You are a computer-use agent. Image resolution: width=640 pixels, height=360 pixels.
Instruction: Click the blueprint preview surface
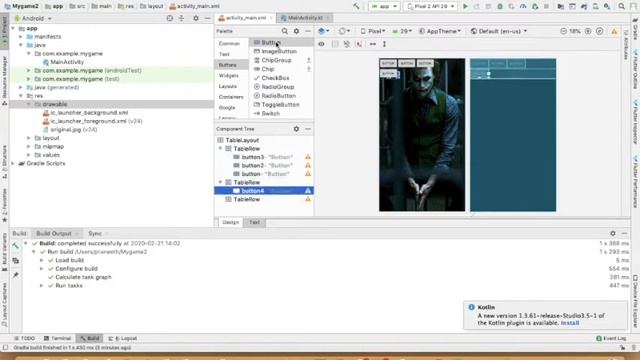point(513,135)
